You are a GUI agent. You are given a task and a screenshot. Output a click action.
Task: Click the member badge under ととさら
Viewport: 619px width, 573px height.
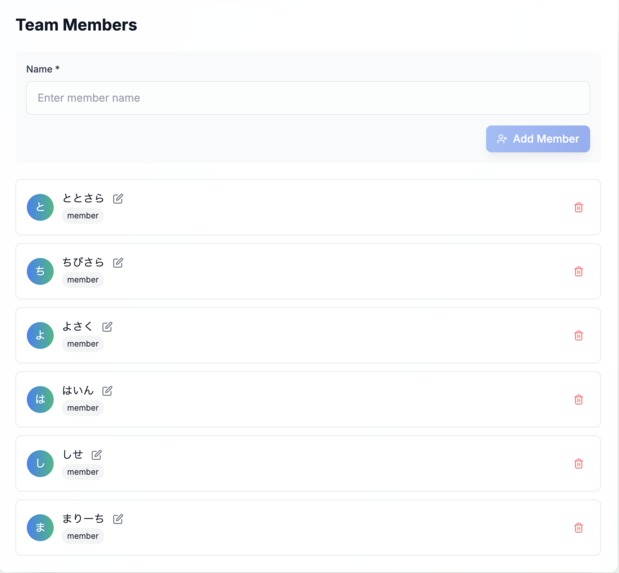(83, 216)
